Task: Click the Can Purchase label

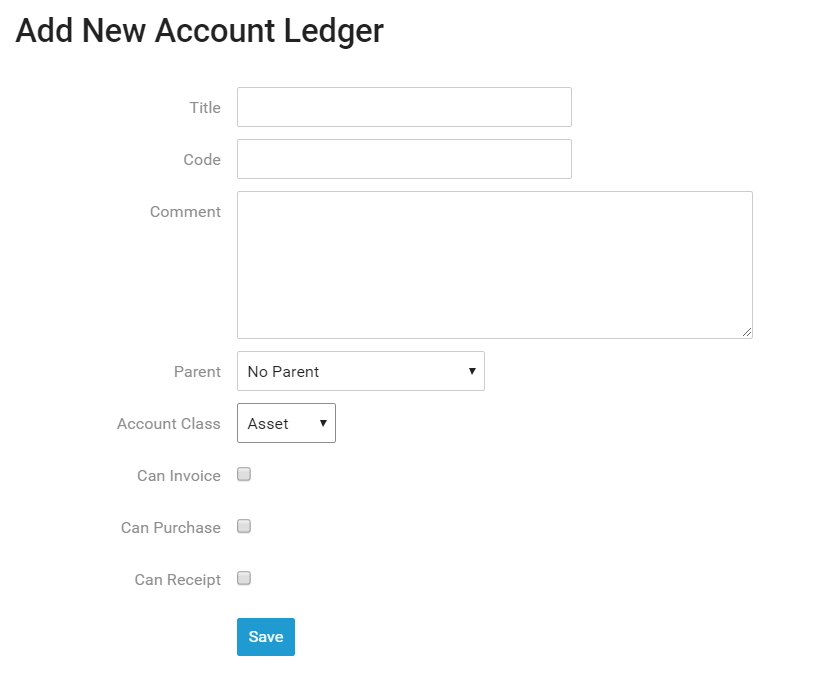Action: click(171, 527)
